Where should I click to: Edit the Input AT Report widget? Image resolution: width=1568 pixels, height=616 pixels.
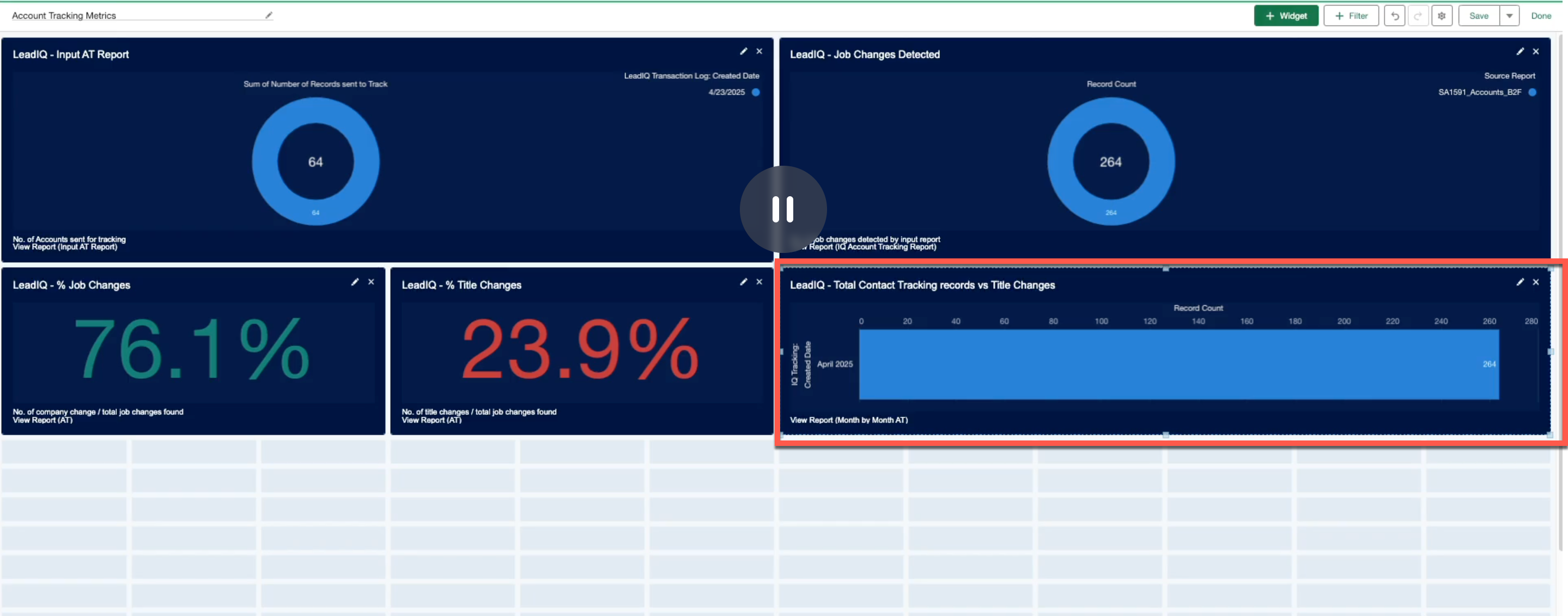coord(743,52)
